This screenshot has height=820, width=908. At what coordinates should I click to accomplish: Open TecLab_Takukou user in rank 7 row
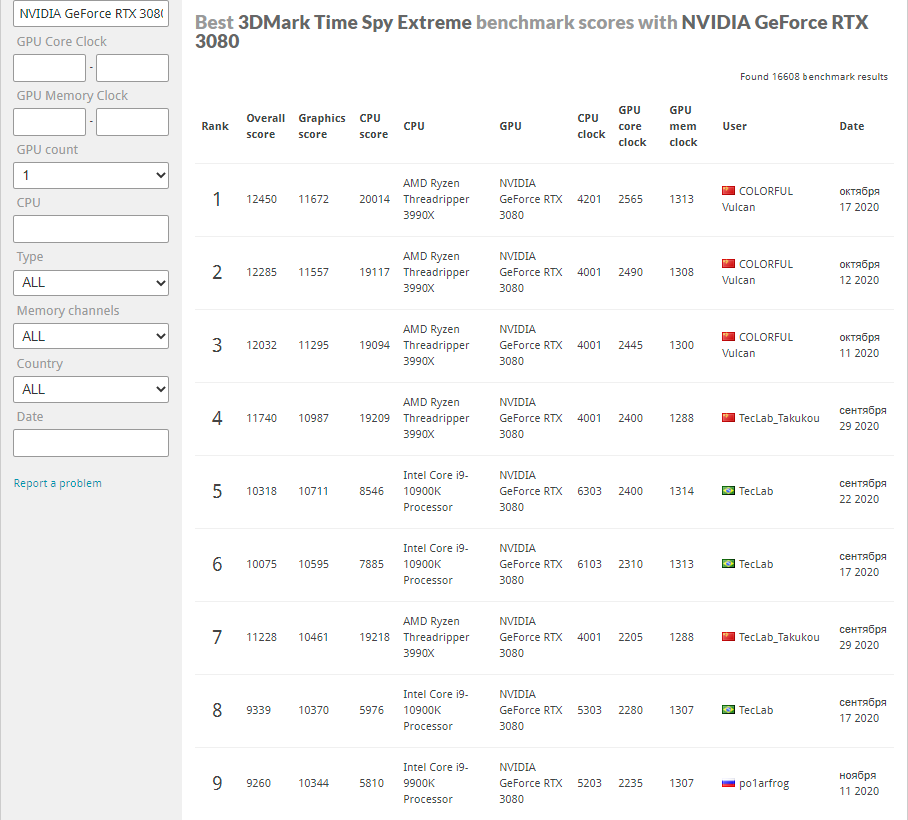(779, 637)
